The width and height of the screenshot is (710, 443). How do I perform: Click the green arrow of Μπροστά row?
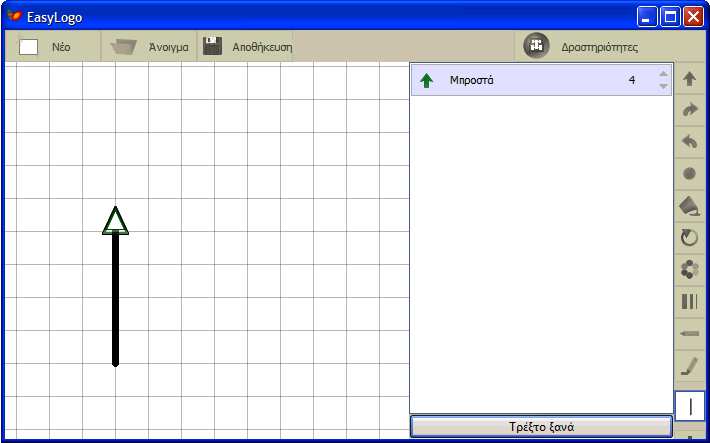coord(426,81)
